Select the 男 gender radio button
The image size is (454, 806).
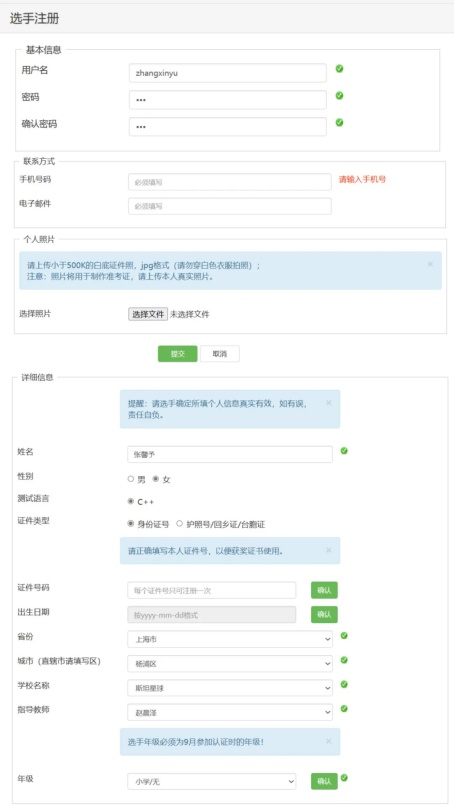131,479
